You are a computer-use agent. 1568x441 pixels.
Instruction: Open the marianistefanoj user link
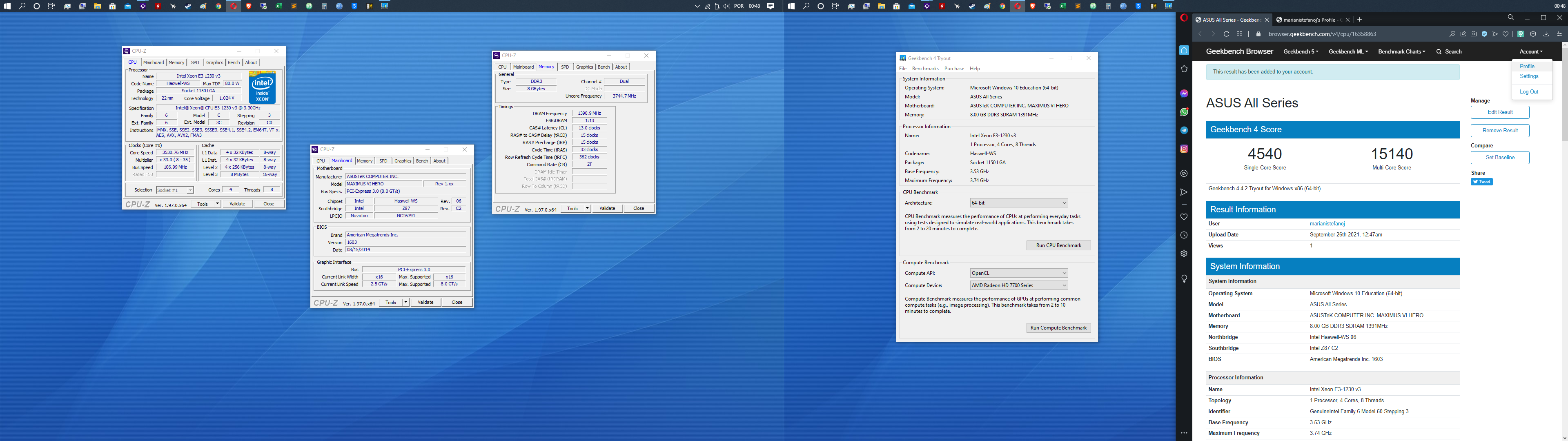point(1327,223)
